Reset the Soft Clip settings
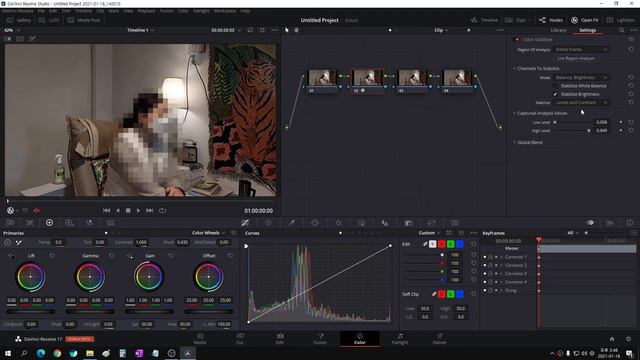 pos(473,293)
